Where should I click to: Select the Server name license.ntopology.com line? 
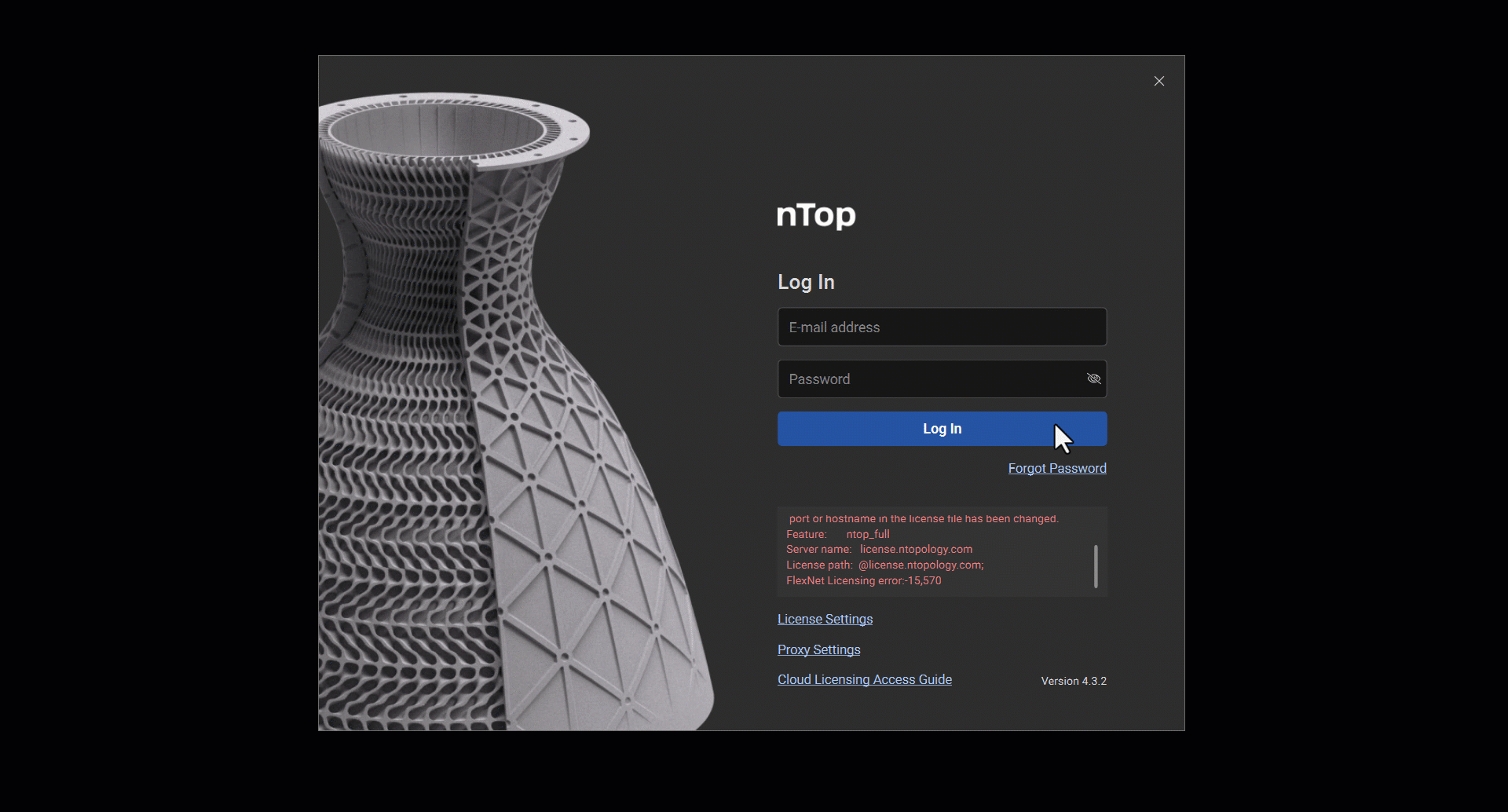point(879,549)
